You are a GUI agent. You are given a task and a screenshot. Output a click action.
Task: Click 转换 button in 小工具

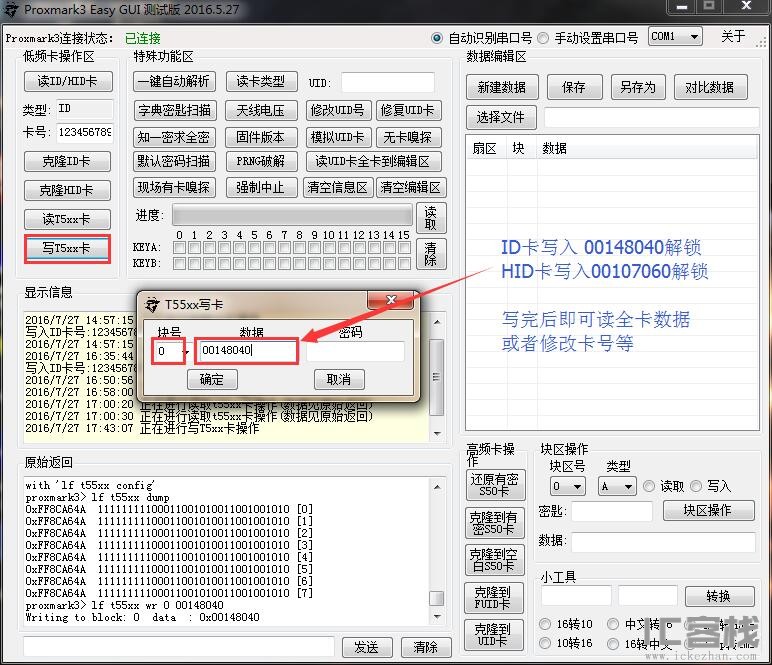click(719, 597)
